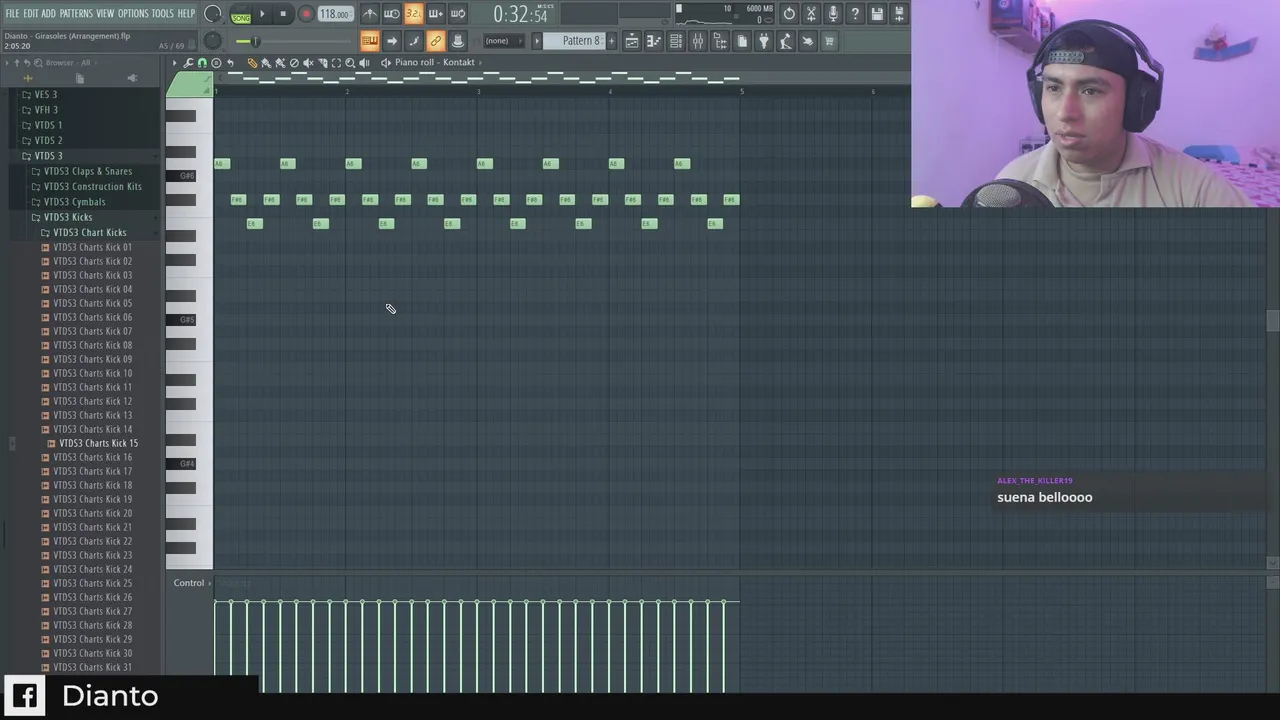
Task: Open the OPTIONS menu
Action: (133, 13)
